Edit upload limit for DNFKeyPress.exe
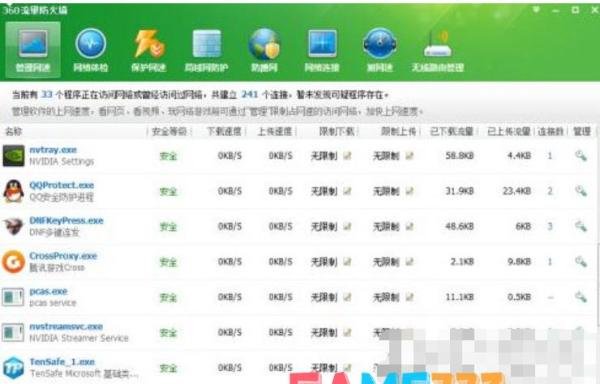 pyautogui.click(x=410, y=226)
